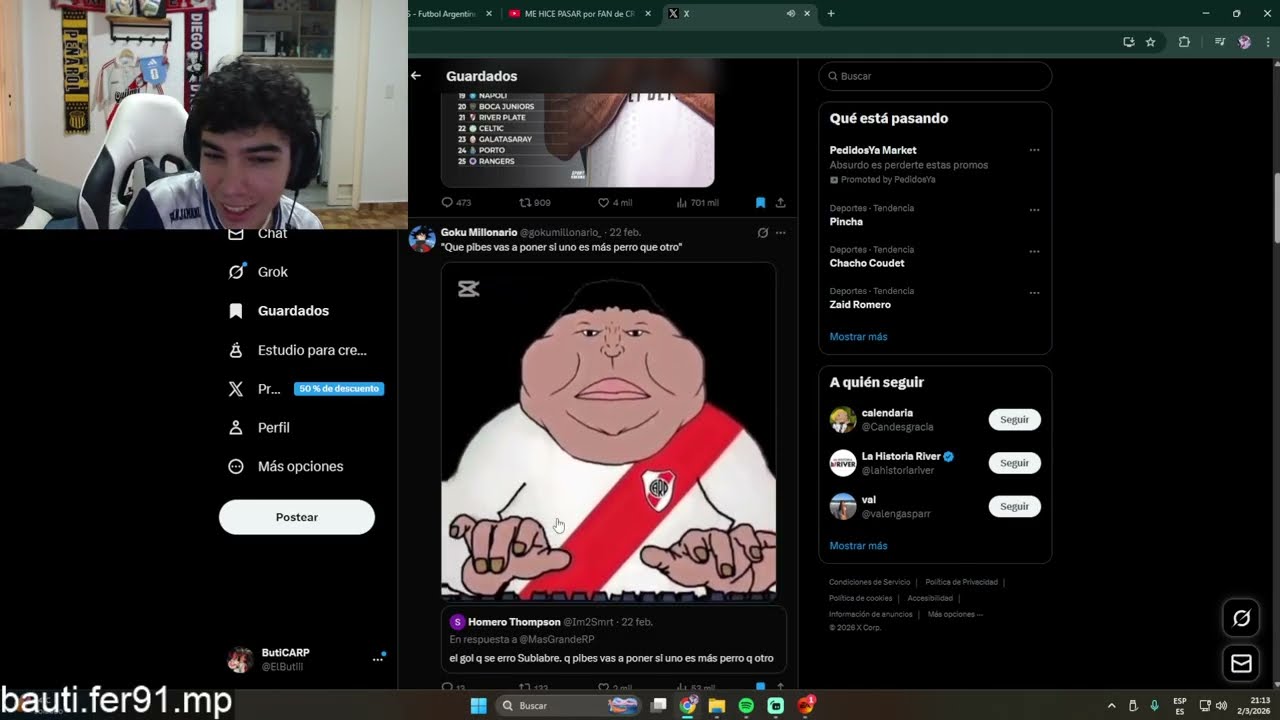Open the Zaid Romero trending topic
The height and width of the screenshot is (720, 1280).
click(x=860, y=304)
